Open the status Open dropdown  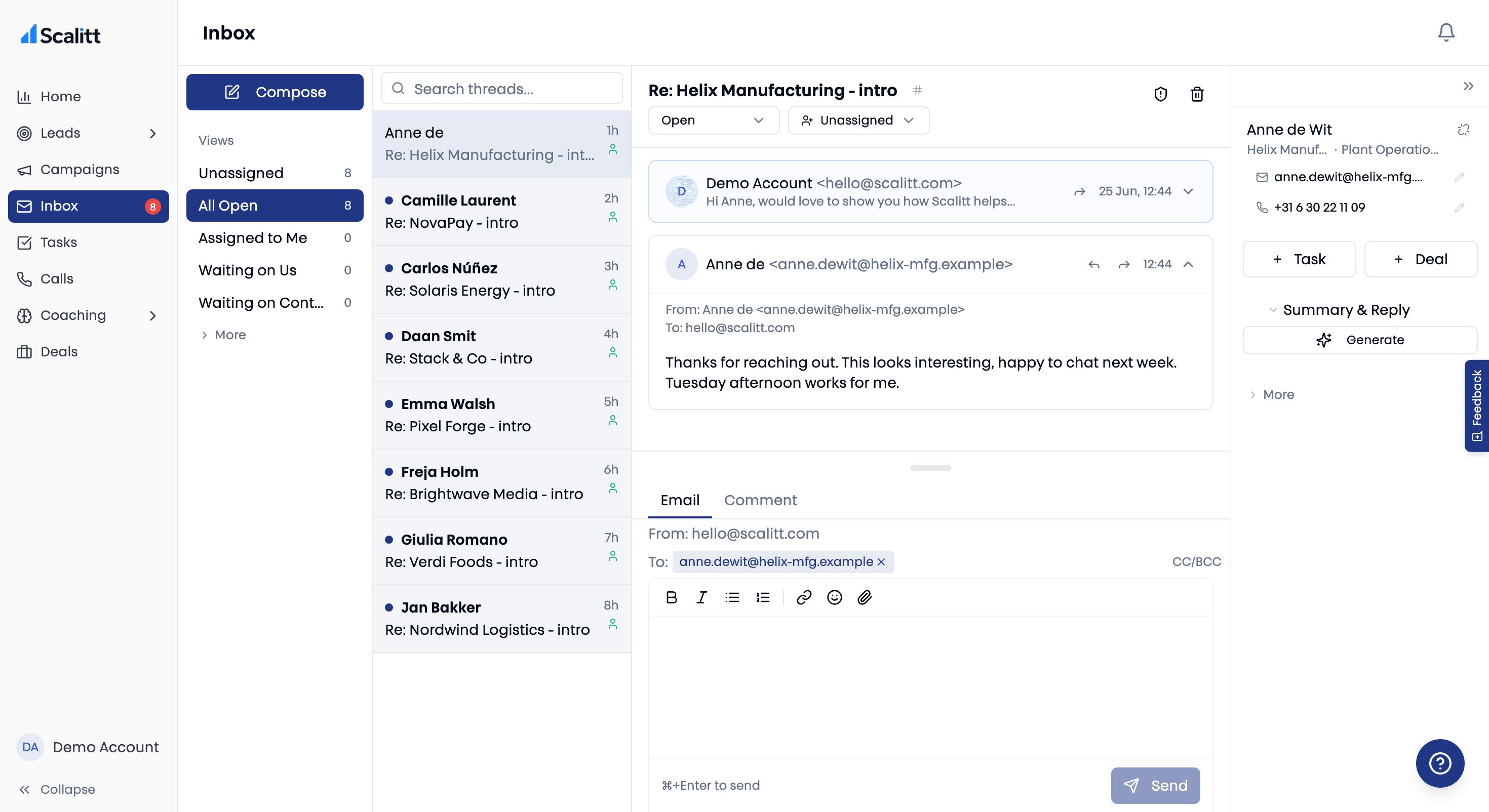(x=713, y=120)
